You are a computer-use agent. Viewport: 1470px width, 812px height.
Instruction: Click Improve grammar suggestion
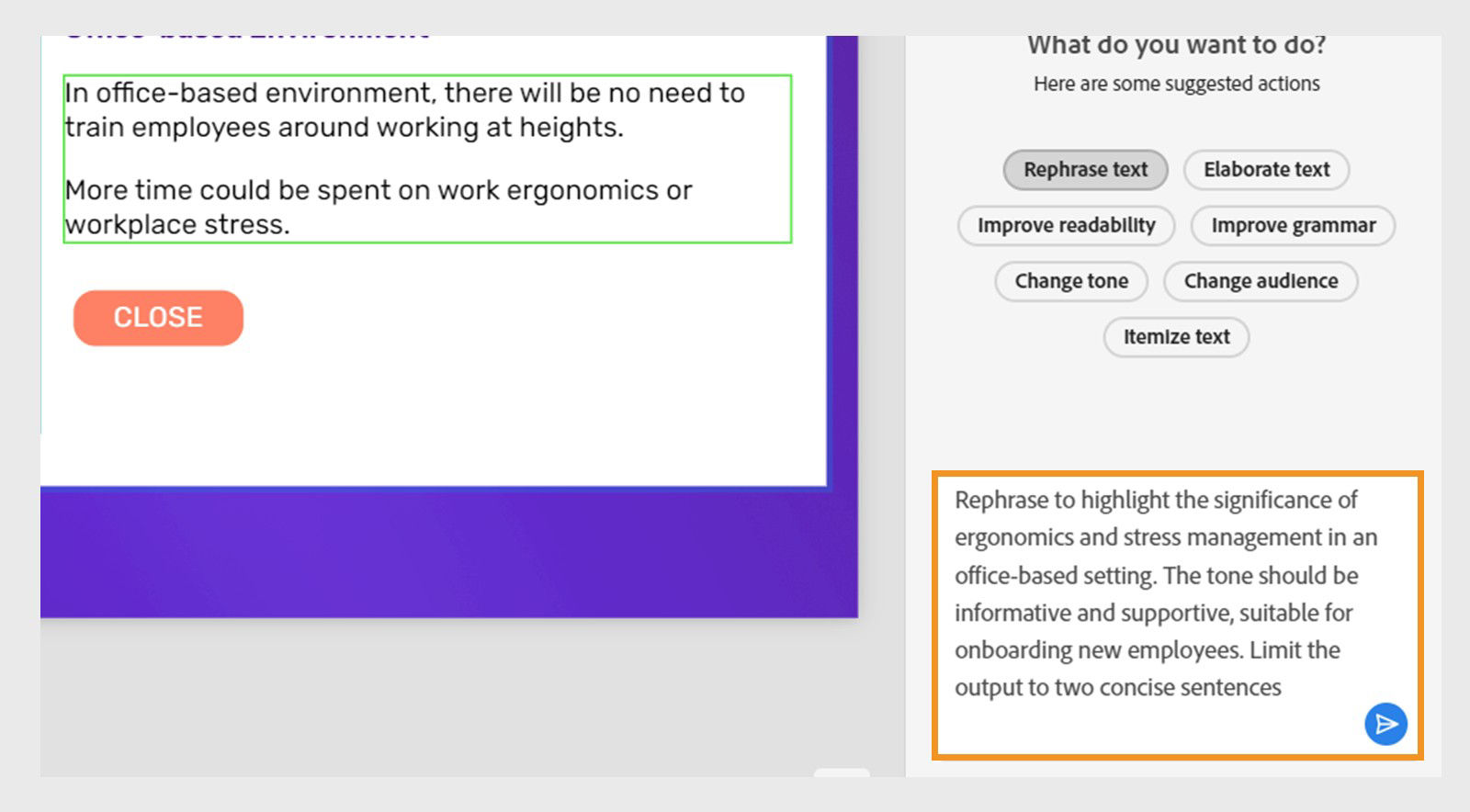1294,225
